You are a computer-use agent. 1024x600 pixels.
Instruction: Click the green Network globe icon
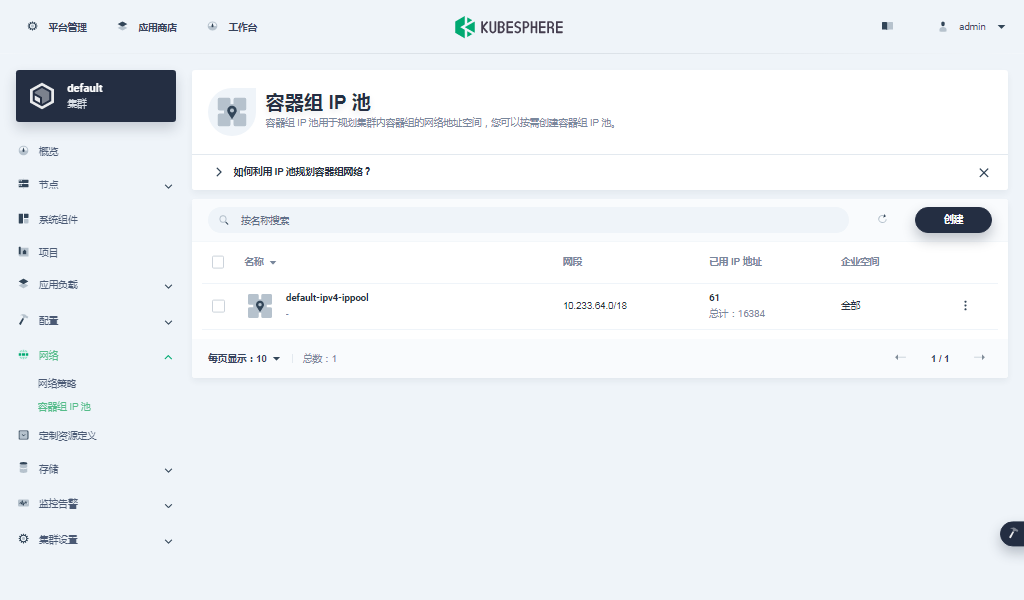[x=24, y=355]
